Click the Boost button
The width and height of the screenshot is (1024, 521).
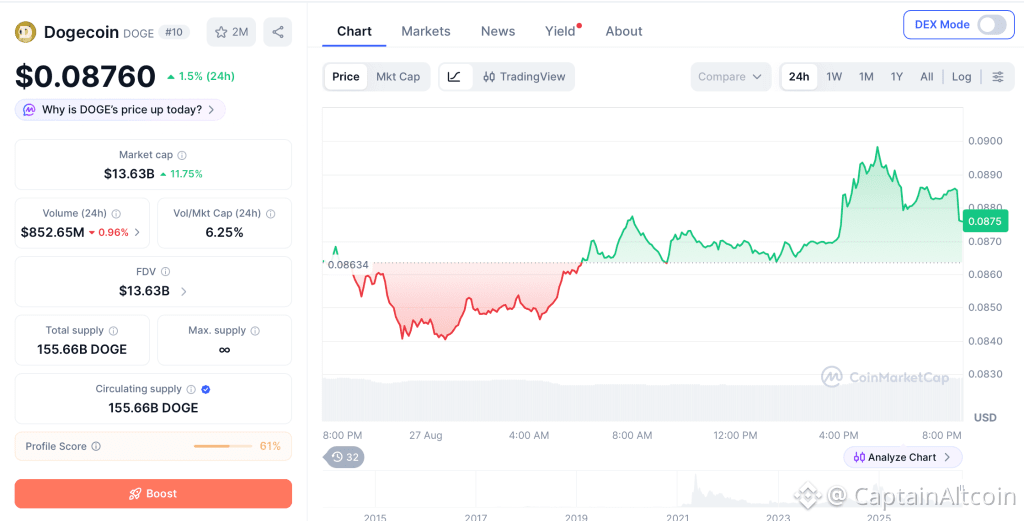[x=153, y=494]
